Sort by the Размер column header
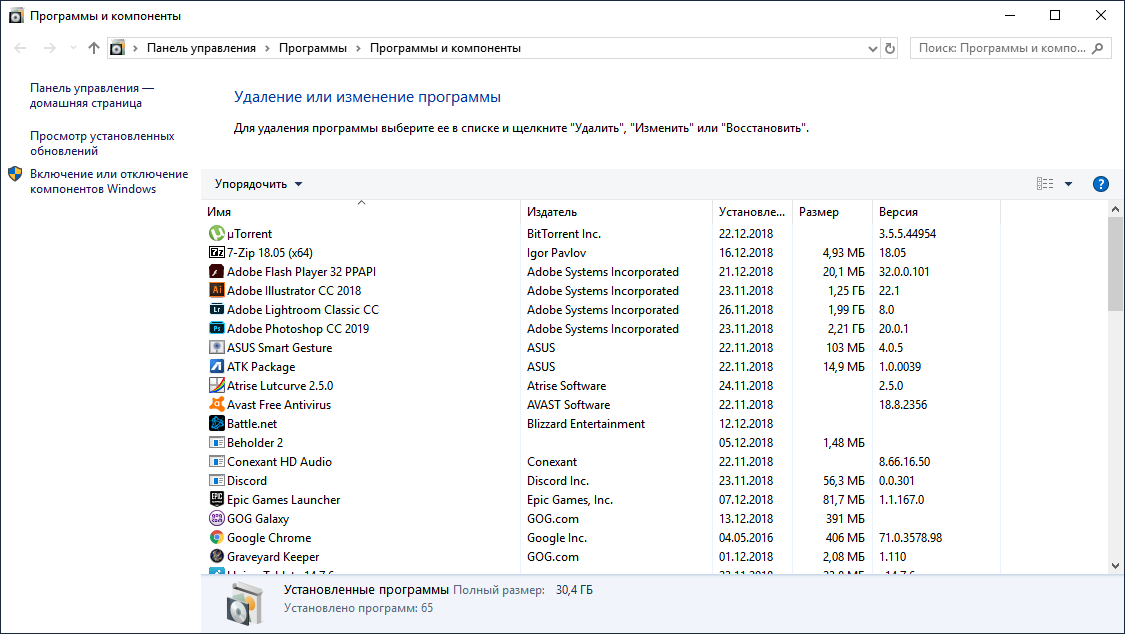This screenshot has width=1125, height=634. point(832,212)
